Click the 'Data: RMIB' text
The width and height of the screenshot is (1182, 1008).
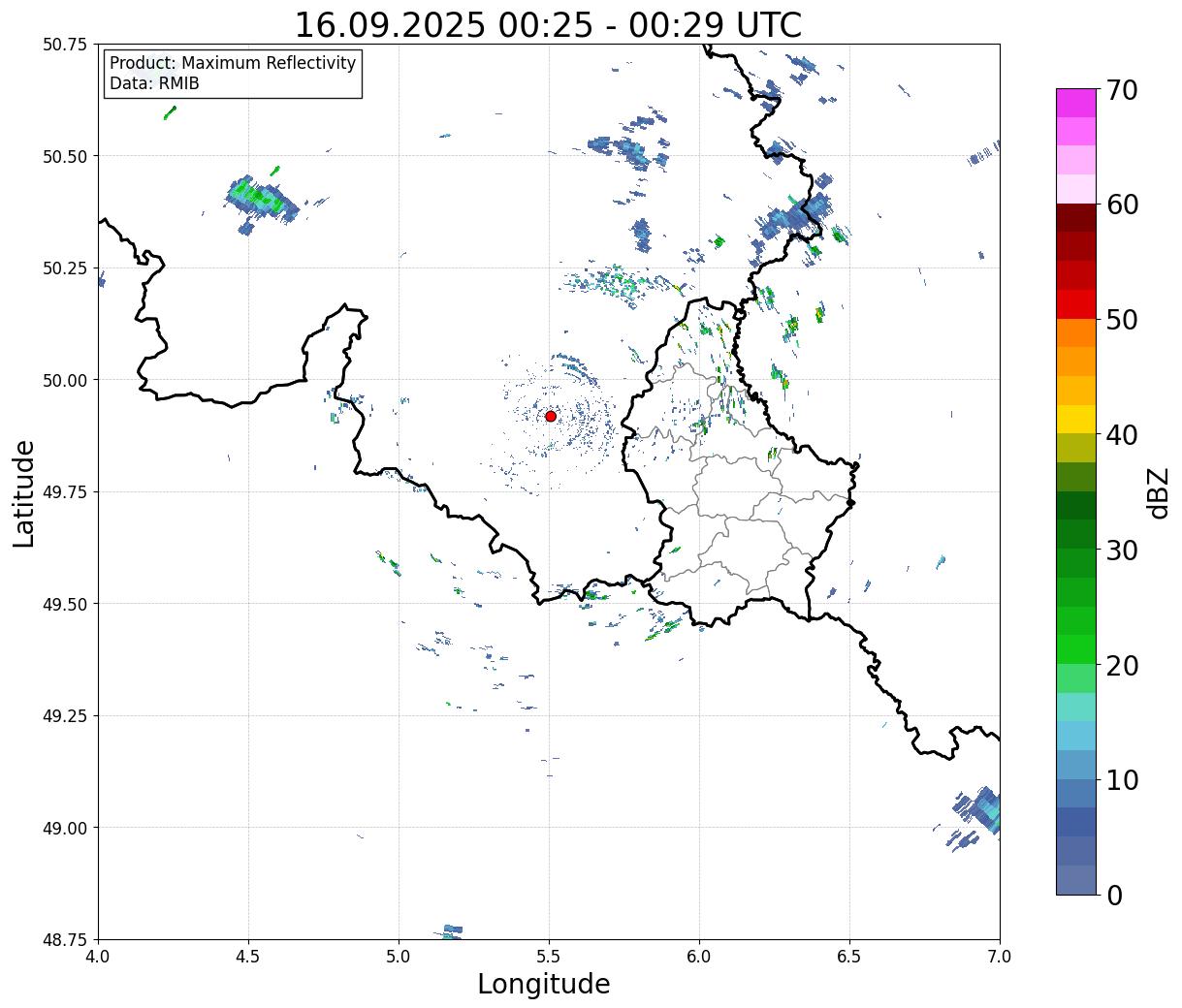(x=154, y=83)
